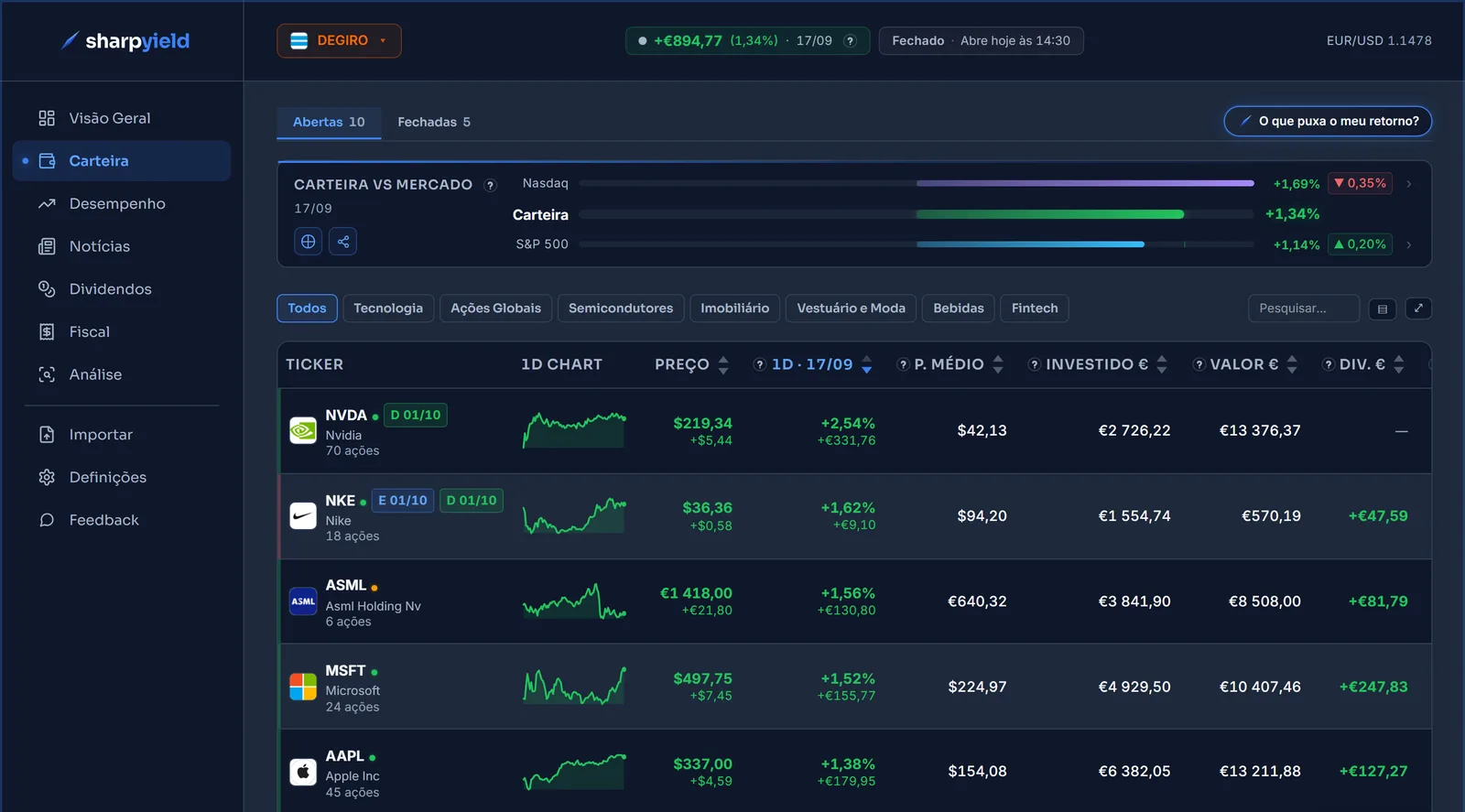Image resolution: width=1465 pixels, height=812 pixels.
Task: Click the Desempenho trend icon
Action: [47, 203]
